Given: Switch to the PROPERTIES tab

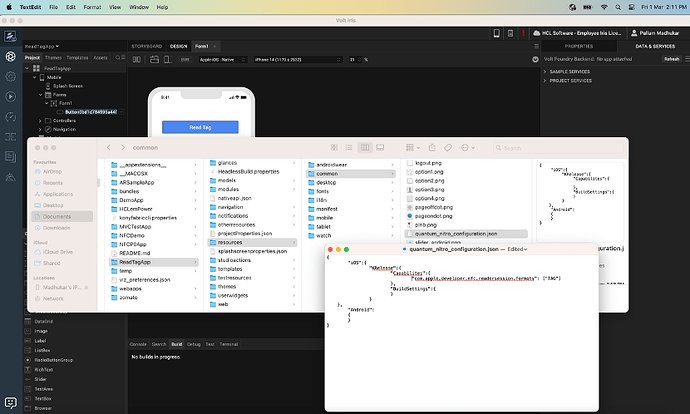Looking at the screenshot, I should [x=578, y=46].
